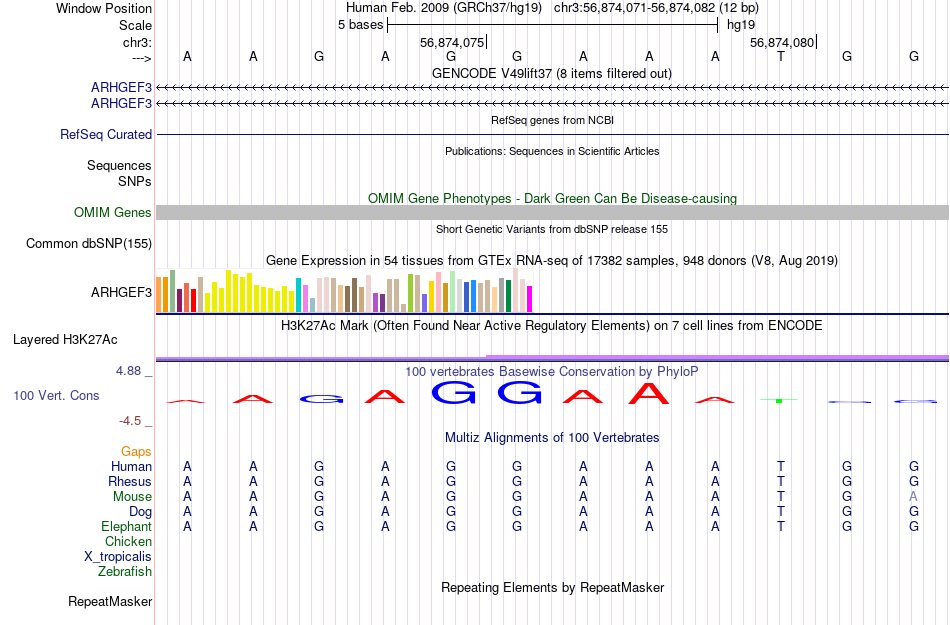Click the -4.5 conservation scale minimum
The image size is (950, 625).
pos(130,420)
